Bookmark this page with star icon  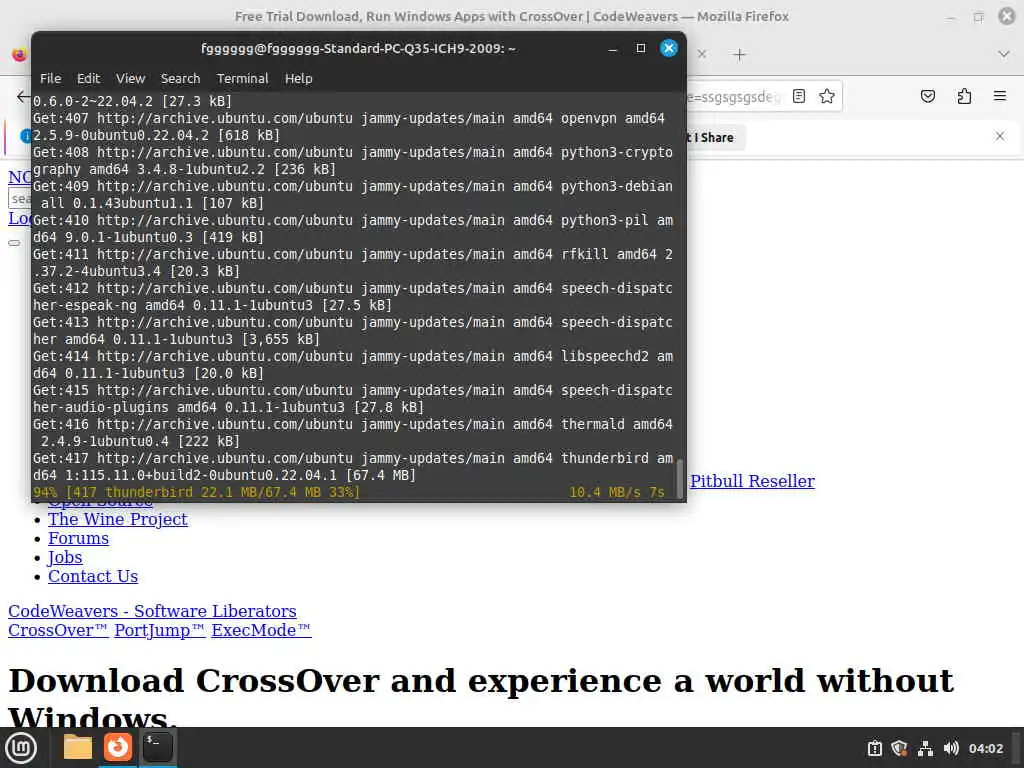tap(827, 97)
